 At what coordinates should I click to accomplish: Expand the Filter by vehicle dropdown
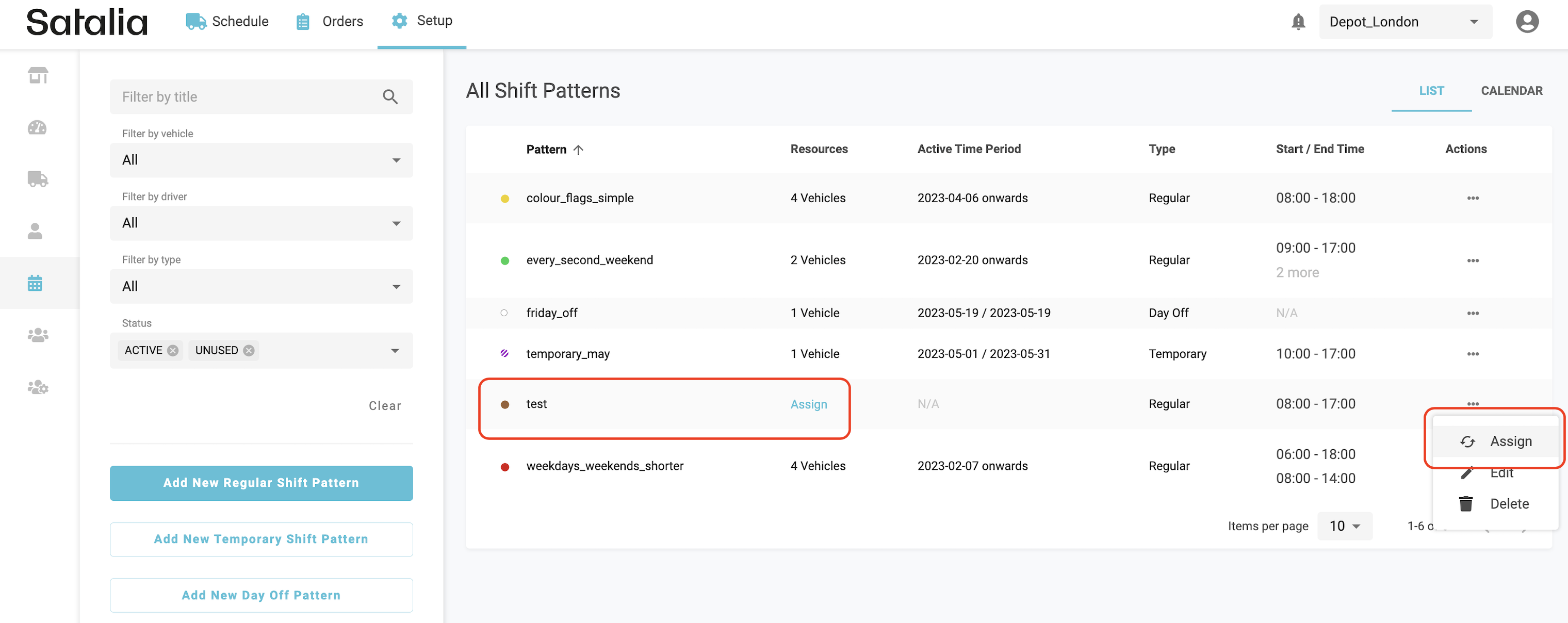coord(261,160)
